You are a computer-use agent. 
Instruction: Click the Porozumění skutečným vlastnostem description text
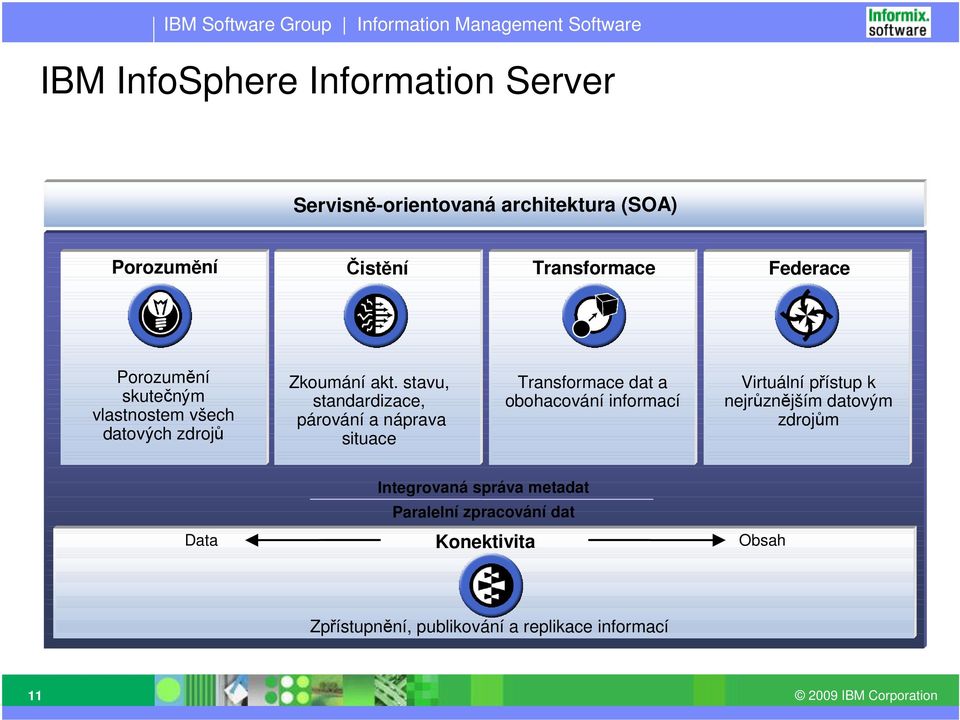[x=163, y=405]
